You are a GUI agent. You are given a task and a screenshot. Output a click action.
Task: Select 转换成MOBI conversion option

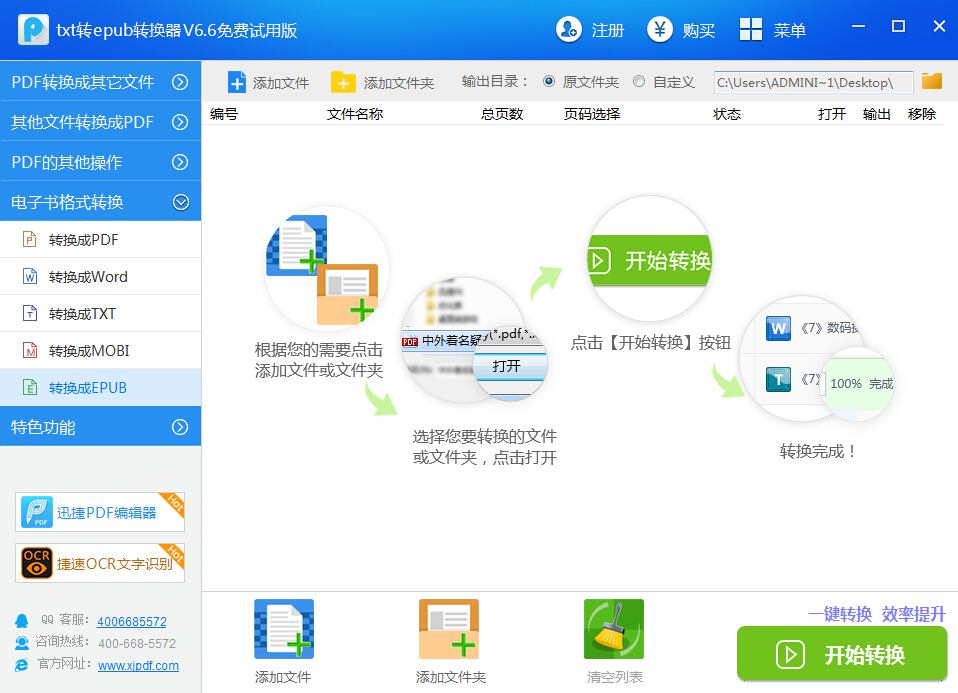click(x=100, y=350)
